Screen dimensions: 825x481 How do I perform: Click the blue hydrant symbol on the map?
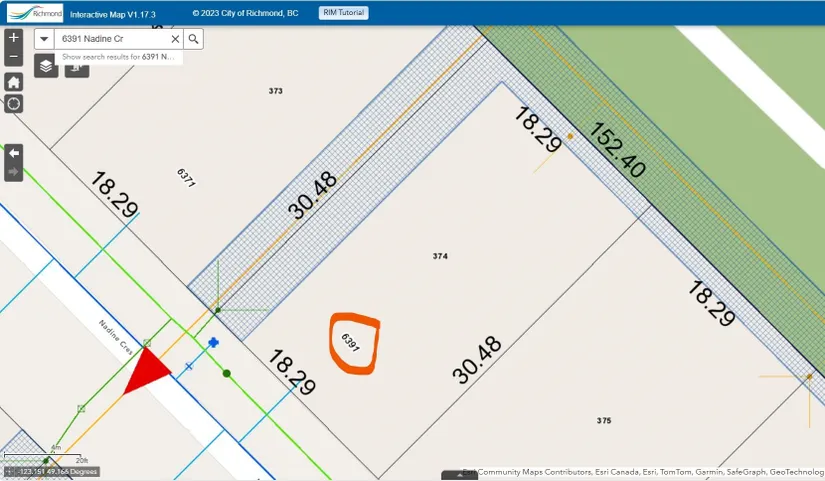(x=213, y=343)
